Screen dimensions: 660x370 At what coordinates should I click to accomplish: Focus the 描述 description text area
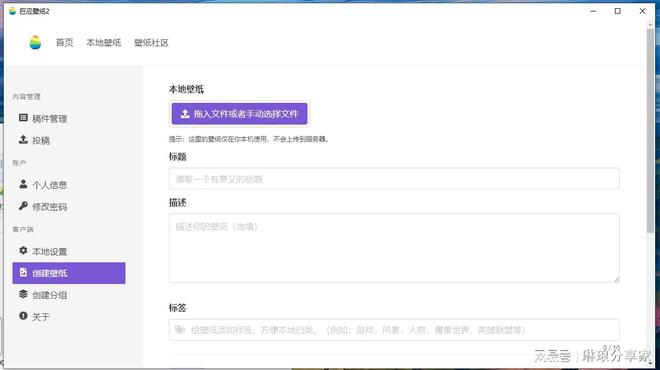[x=394, y=248]
